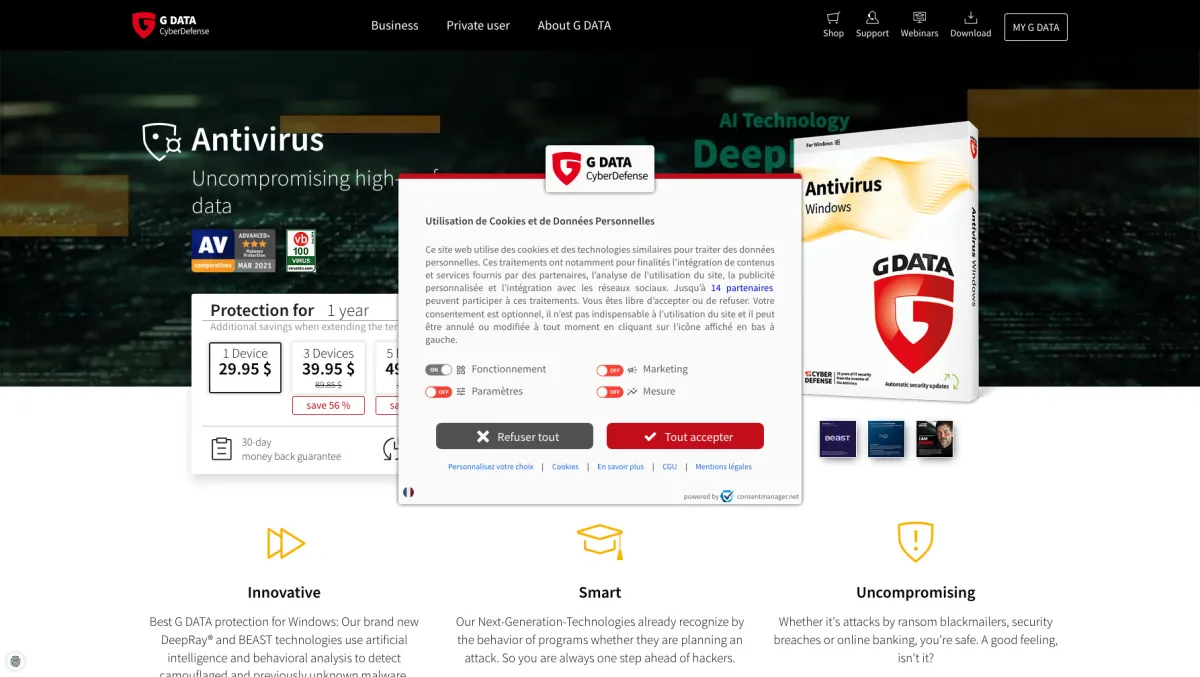The image size is (1200, 677).
Task: Open the 14 partenaires link
Action: point(742,288)
